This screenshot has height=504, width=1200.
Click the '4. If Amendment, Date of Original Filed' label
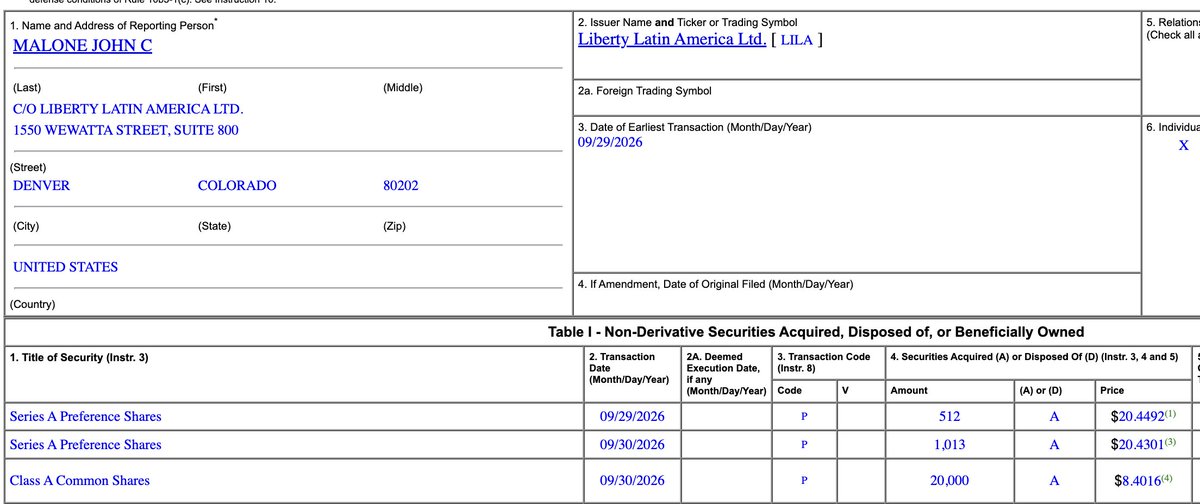[715, 284]
